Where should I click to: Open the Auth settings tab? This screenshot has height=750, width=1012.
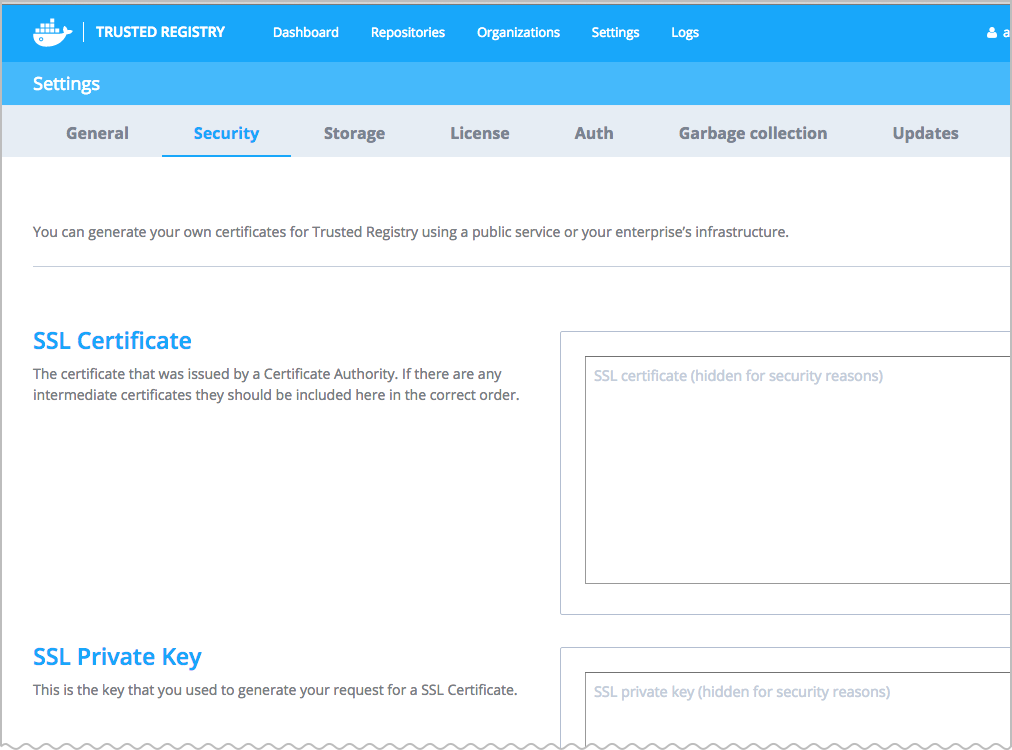[x=594, y=133]
